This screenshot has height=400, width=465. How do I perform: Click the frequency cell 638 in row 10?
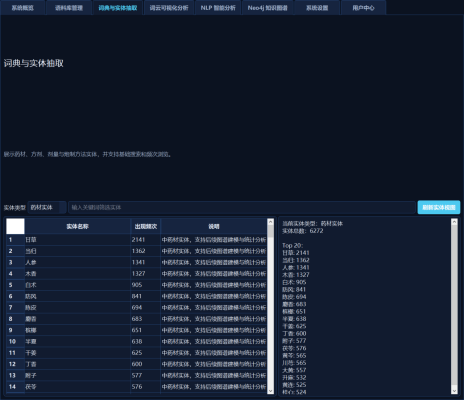pos(146,342)
